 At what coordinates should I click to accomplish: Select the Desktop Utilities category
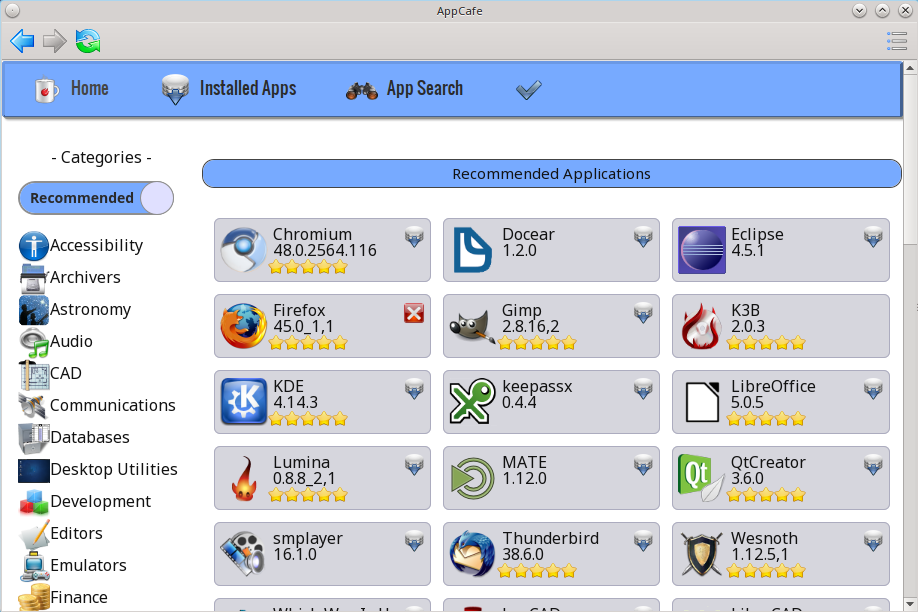click(x=98, y=470)
